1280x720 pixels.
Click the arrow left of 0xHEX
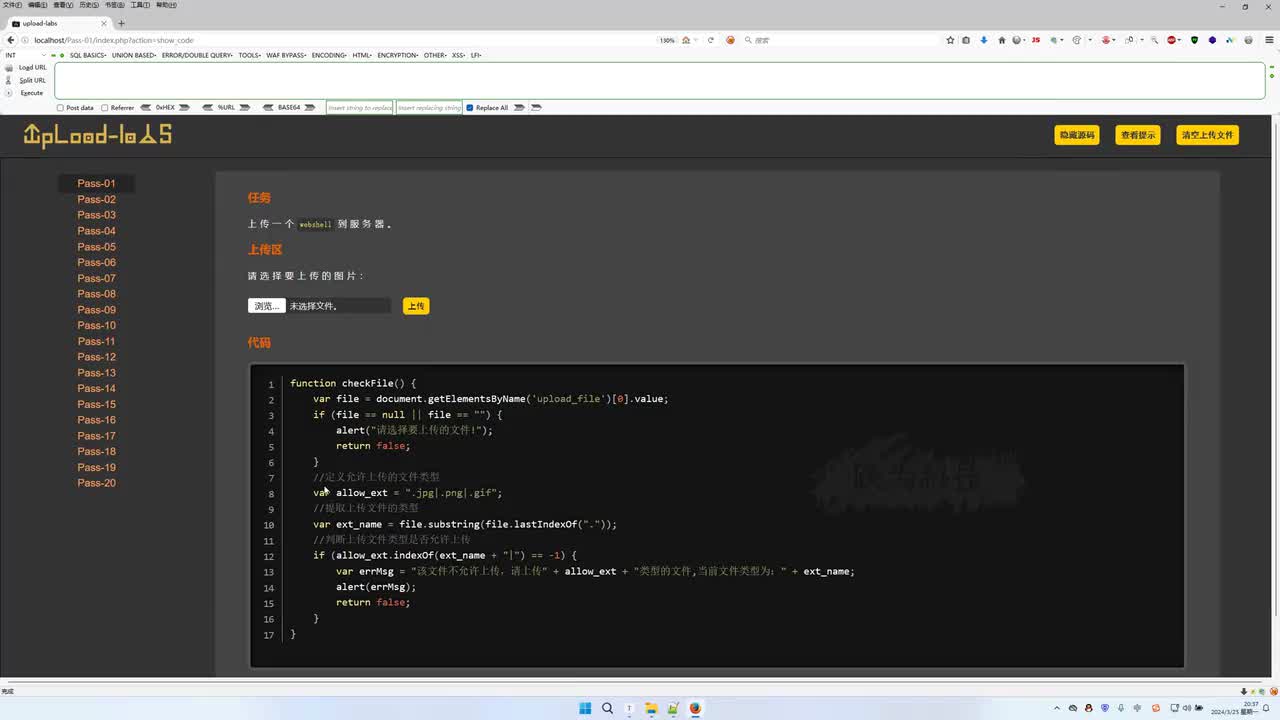pos(146,107)
